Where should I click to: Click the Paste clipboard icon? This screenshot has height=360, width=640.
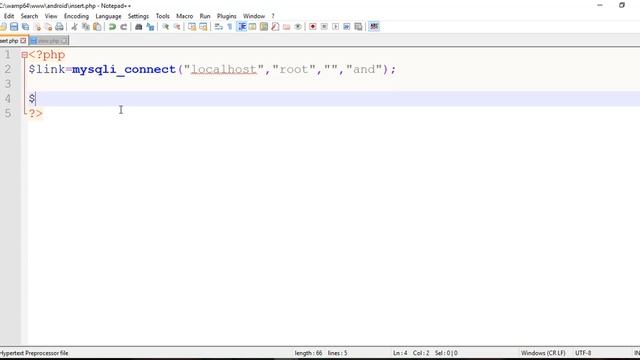(x=97, y=27)
